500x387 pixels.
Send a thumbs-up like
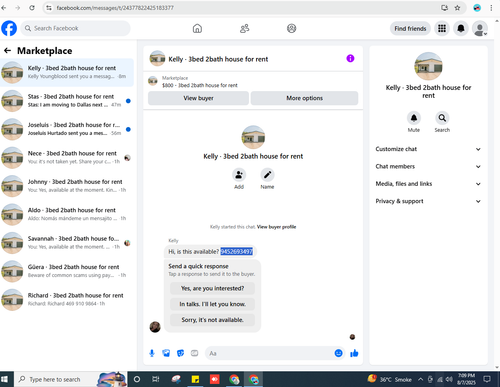[x=354, y=353]
